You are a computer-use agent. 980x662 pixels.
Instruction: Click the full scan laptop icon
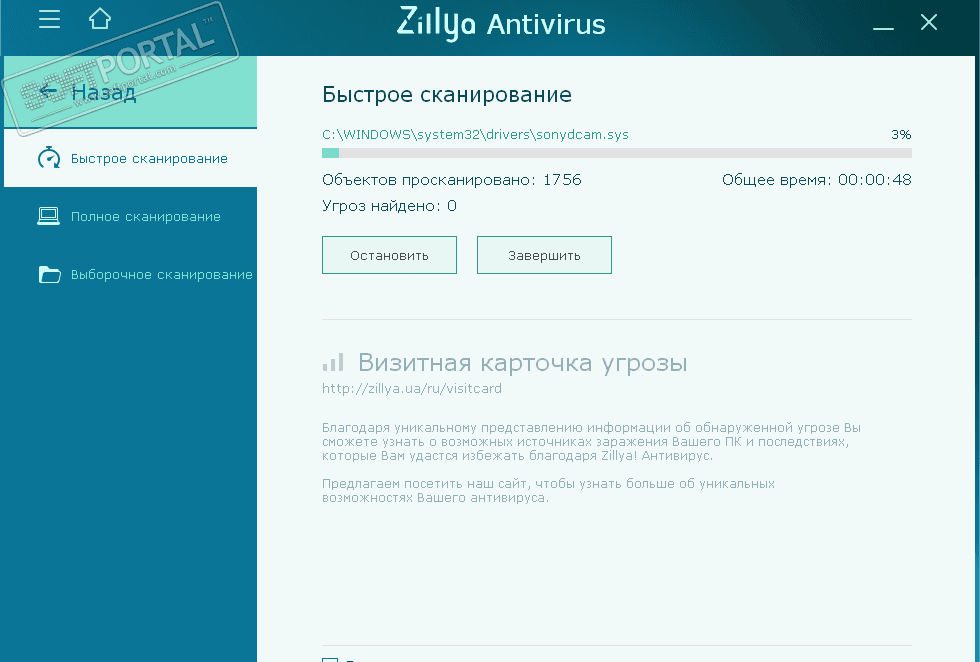[x=49, y=216]
